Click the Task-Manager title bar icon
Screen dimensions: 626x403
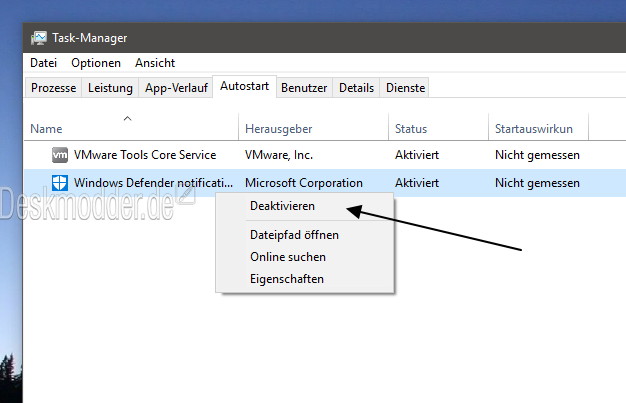(x=39, y=38)
